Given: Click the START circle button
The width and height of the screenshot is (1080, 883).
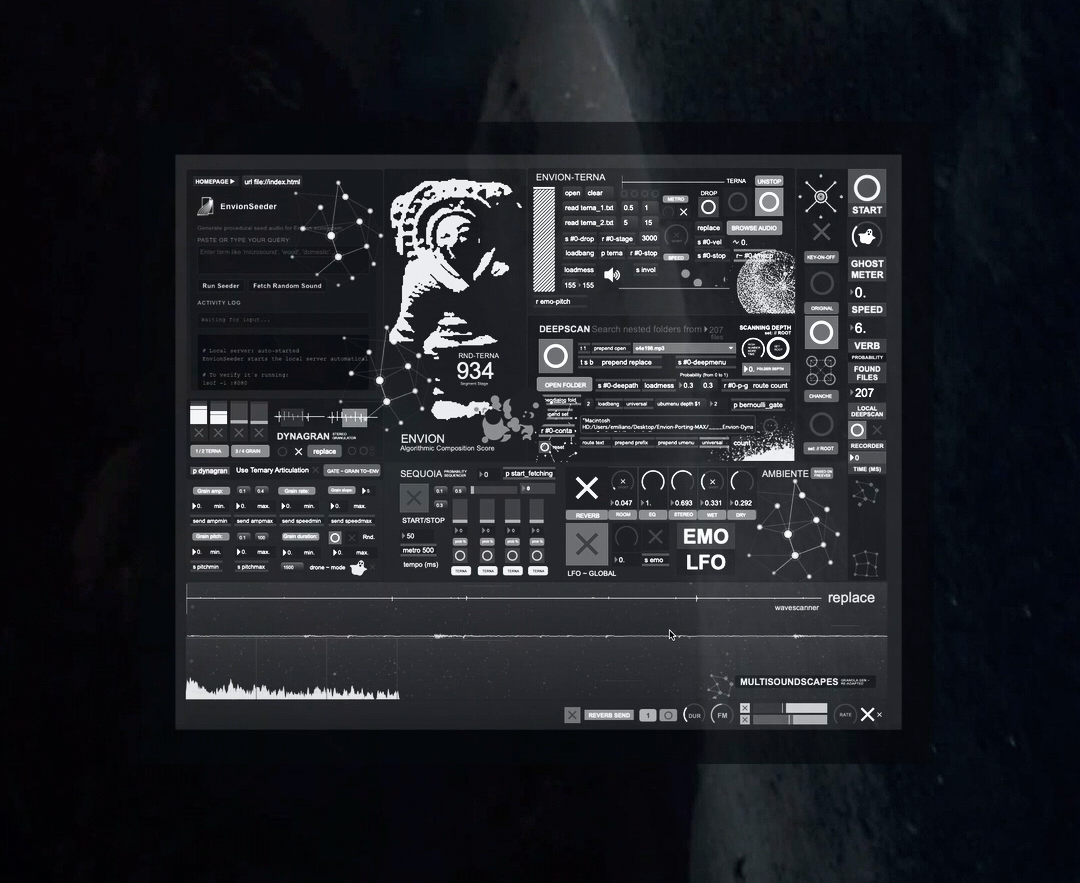Looking at the screenshot, I should (866, 188).
